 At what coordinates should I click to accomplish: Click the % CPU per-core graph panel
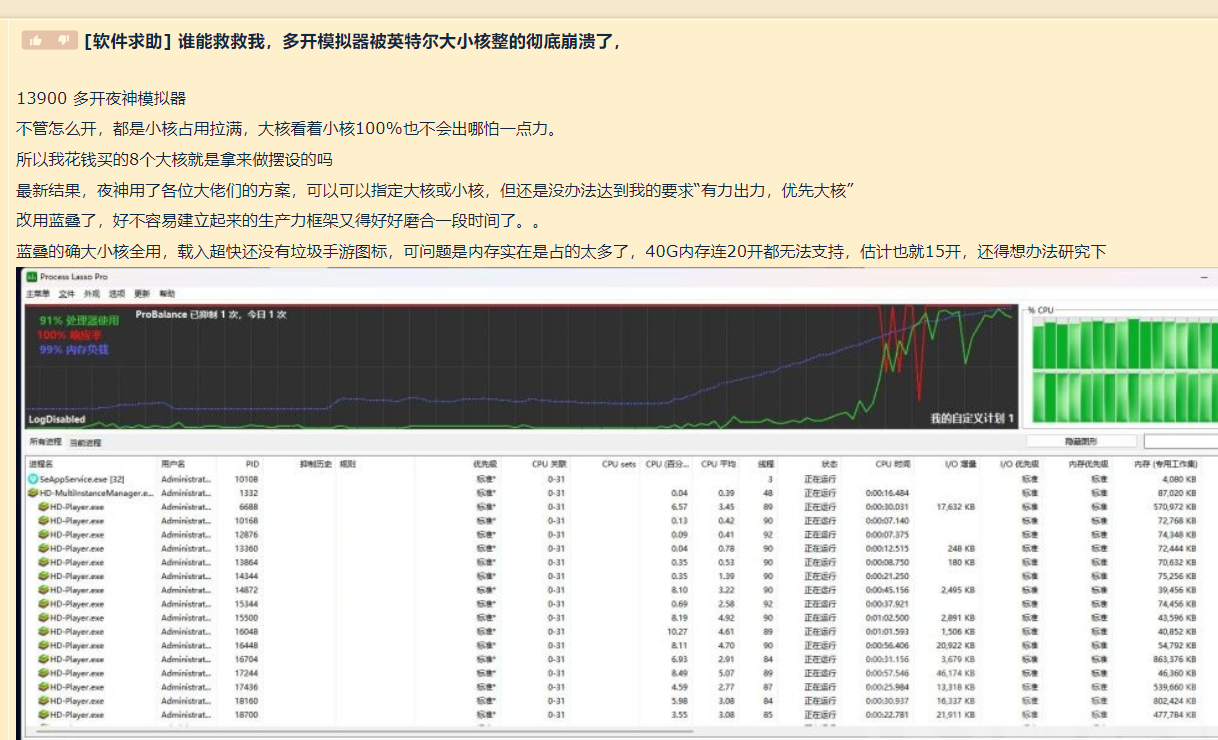pos(1120,365)
